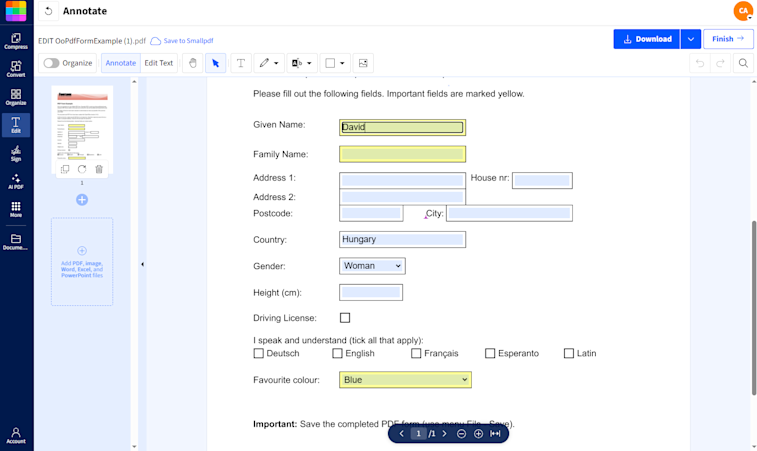Open the search magnifier icon

743,63
